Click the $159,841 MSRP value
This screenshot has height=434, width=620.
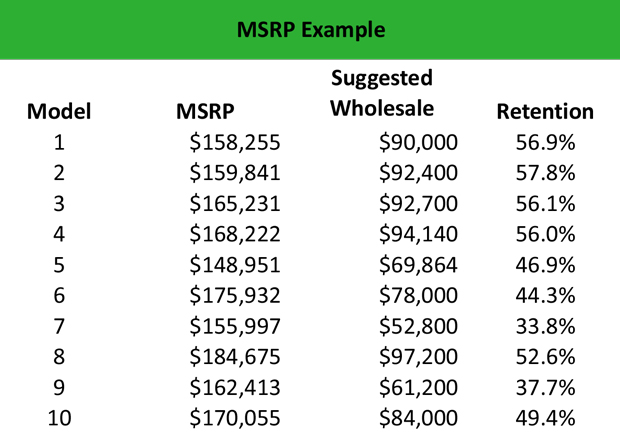click(x=234, y=173)
